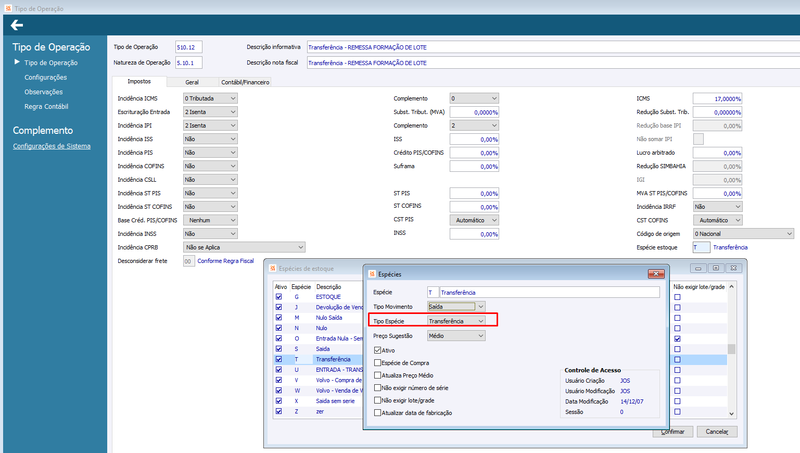
Task: Close the Espécies dialog with red X
Action: coord(655,272)
